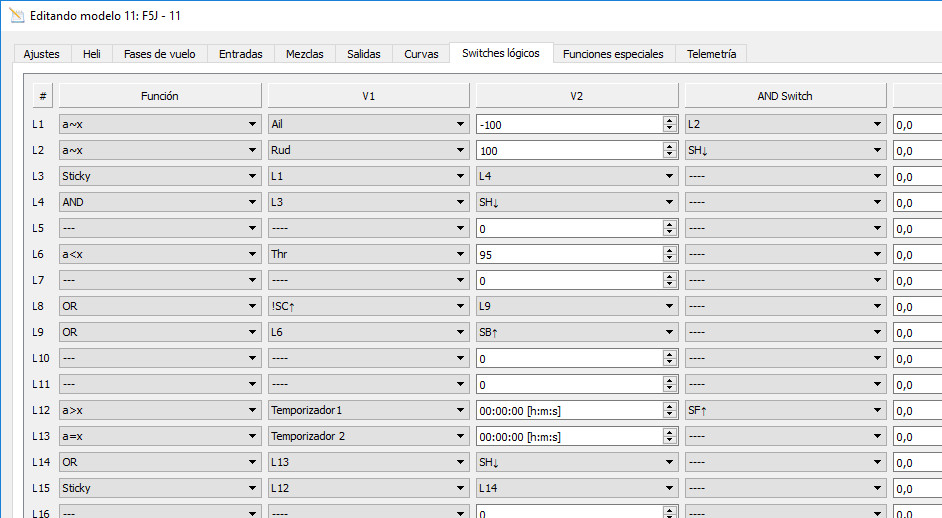
Task: Click the Función column header
Action: click(160, 96)
